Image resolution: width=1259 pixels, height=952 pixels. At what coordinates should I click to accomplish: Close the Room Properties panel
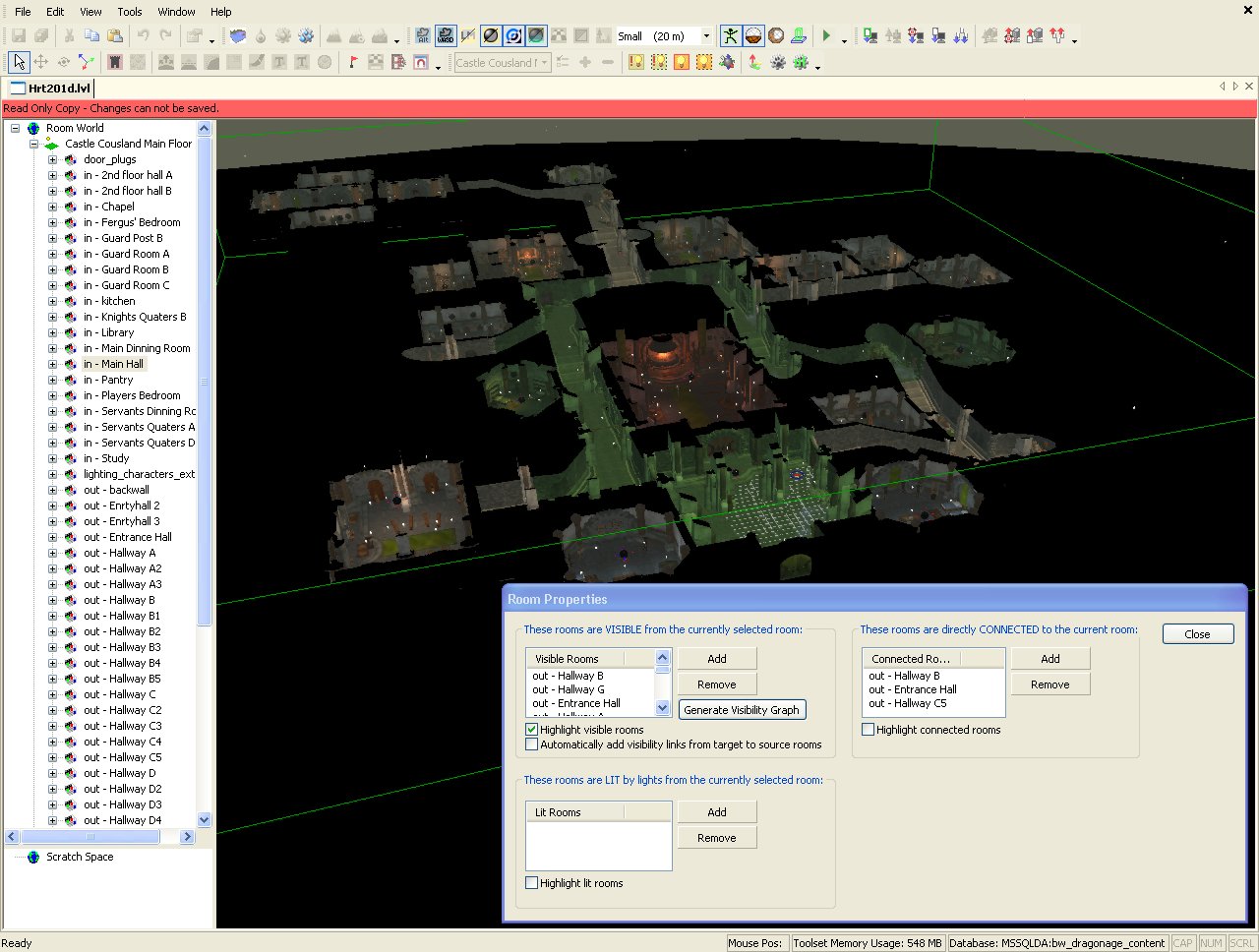(1197, 634)
